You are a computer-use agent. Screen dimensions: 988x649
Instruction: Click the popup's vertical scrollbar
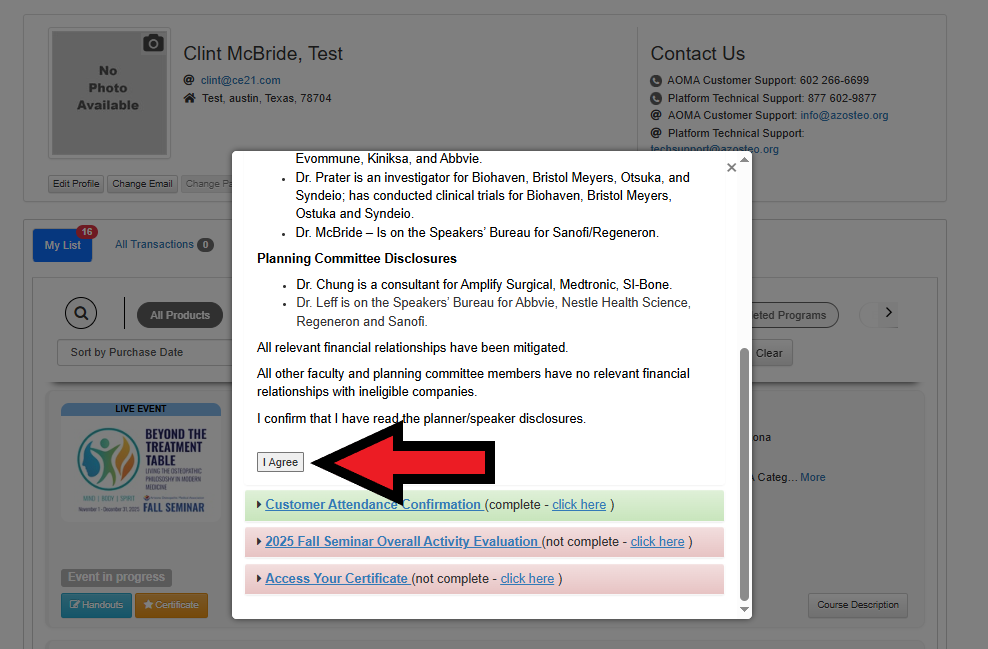point(743,470)
